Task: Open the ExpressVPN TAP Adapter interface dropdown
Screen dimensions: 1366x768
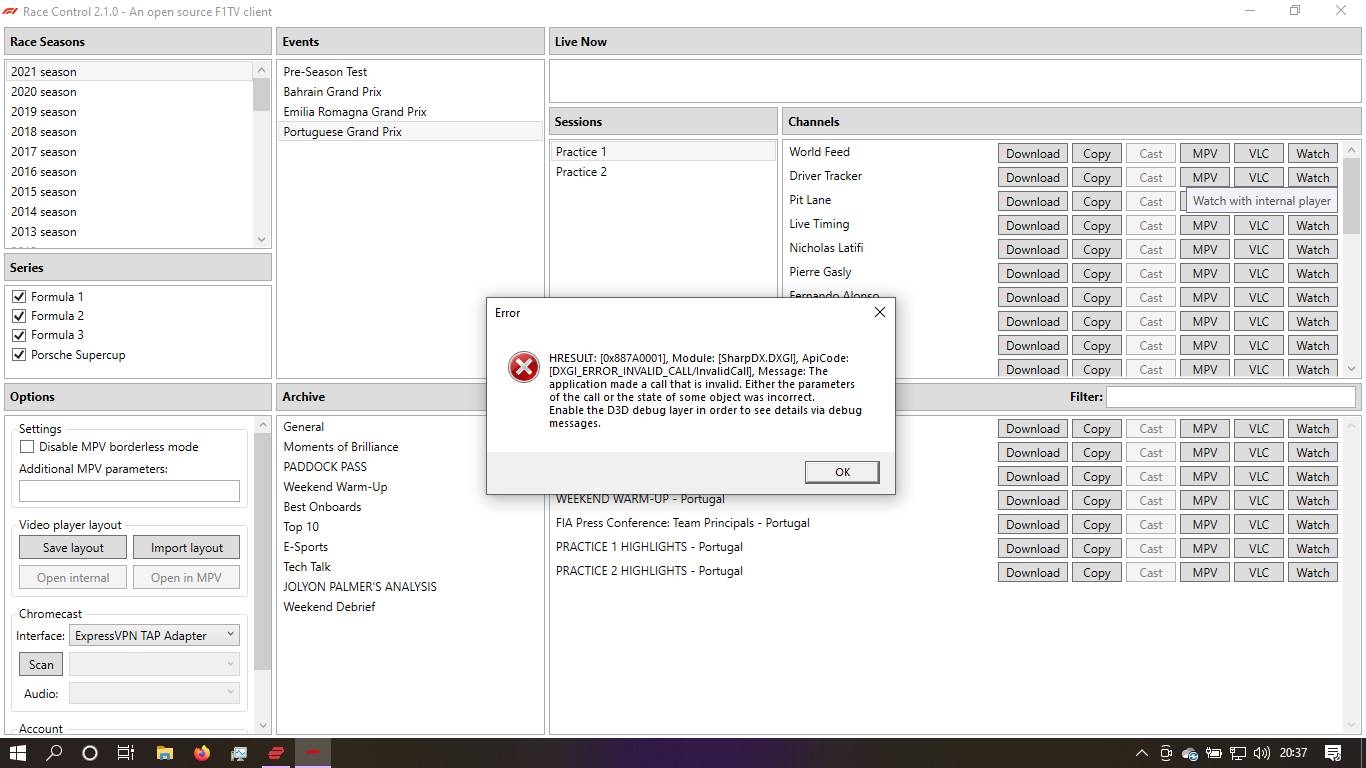Action: [154, 634]
